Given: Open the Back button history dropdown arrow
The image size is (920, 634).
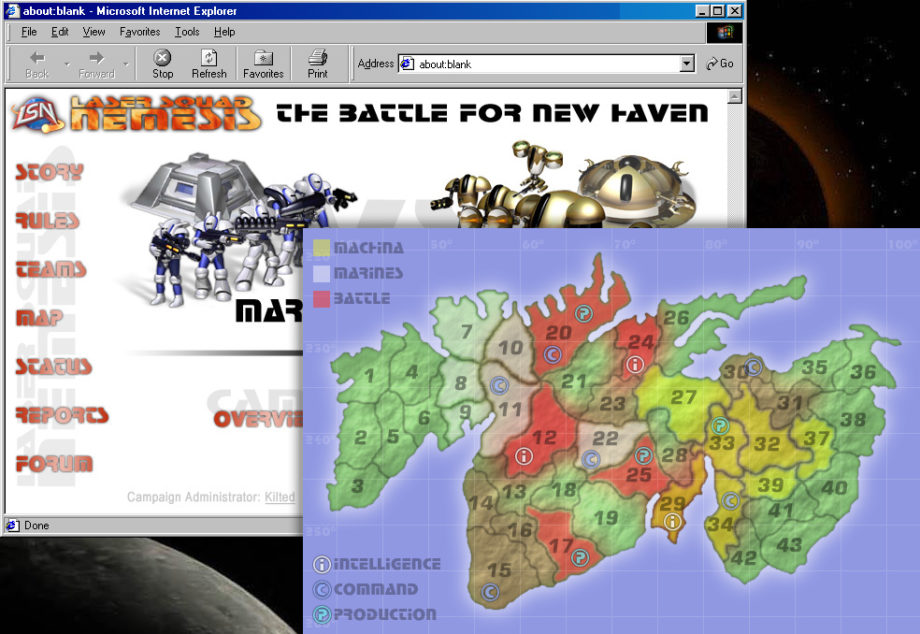Looking at the screenshot, I should pos(67,63).
